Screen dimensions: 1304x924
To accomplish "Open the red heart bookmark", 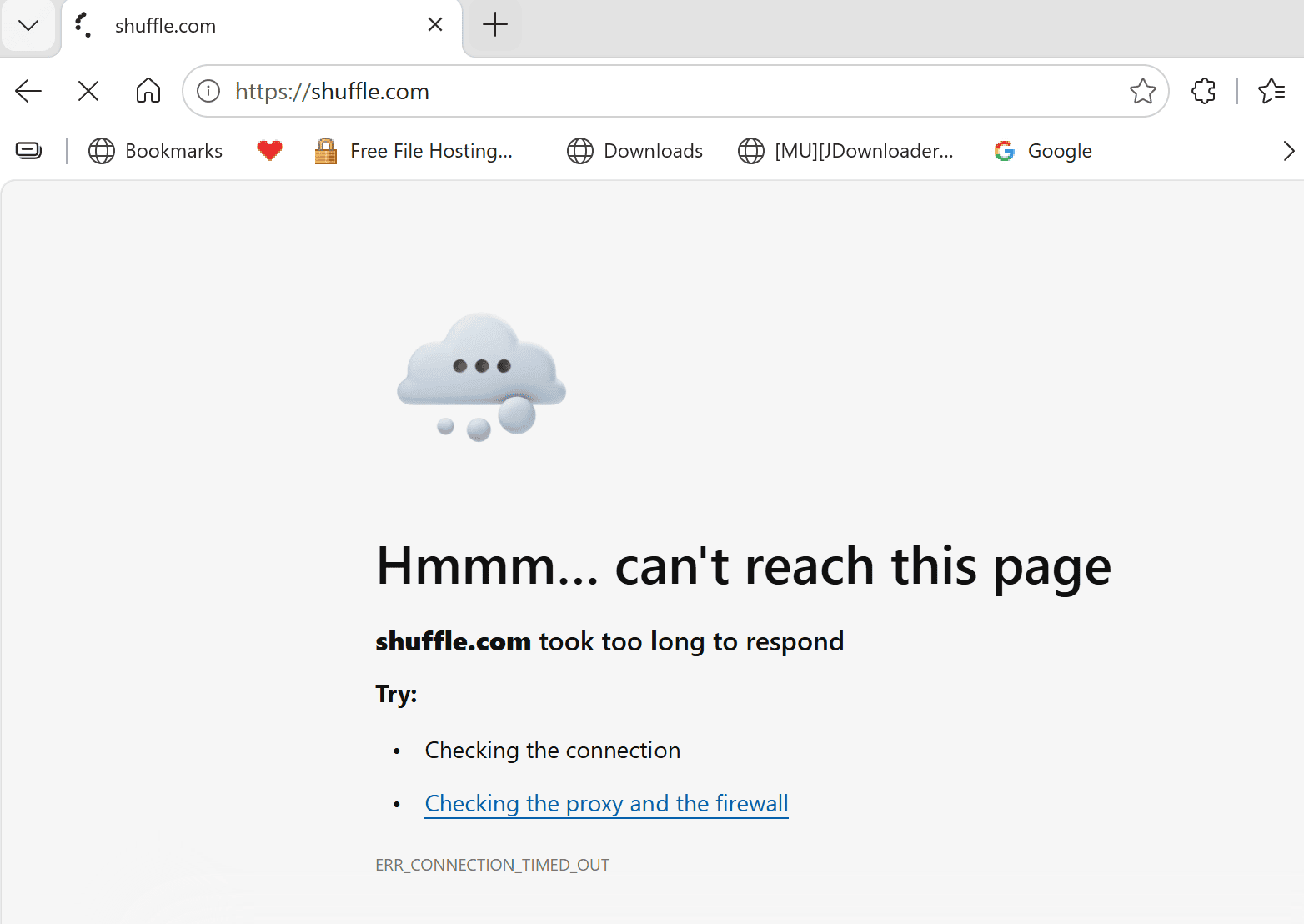I will coord(269,151).
